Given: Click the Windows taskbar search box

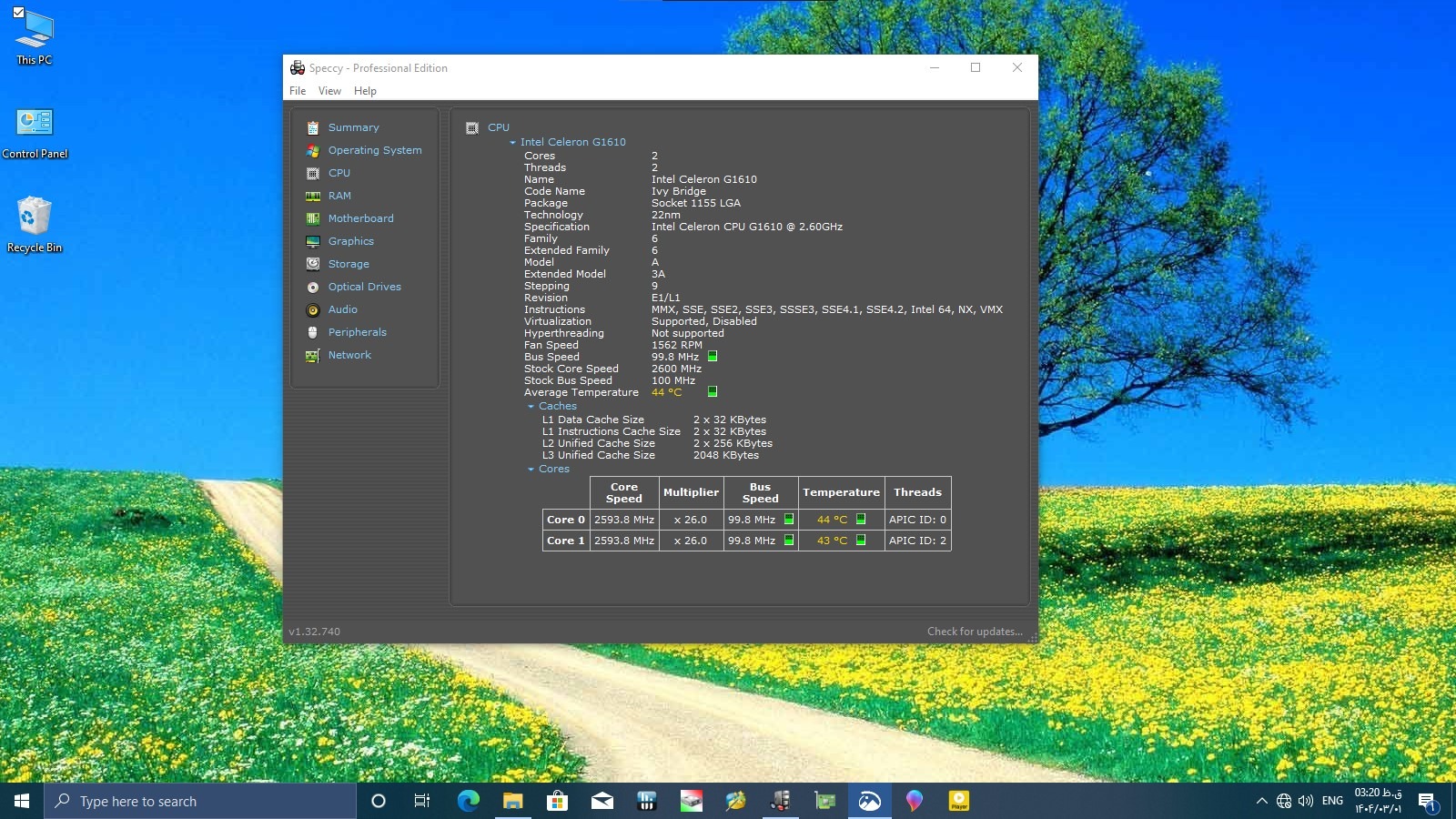Looking at the screenshot, I should click(200, 801).
